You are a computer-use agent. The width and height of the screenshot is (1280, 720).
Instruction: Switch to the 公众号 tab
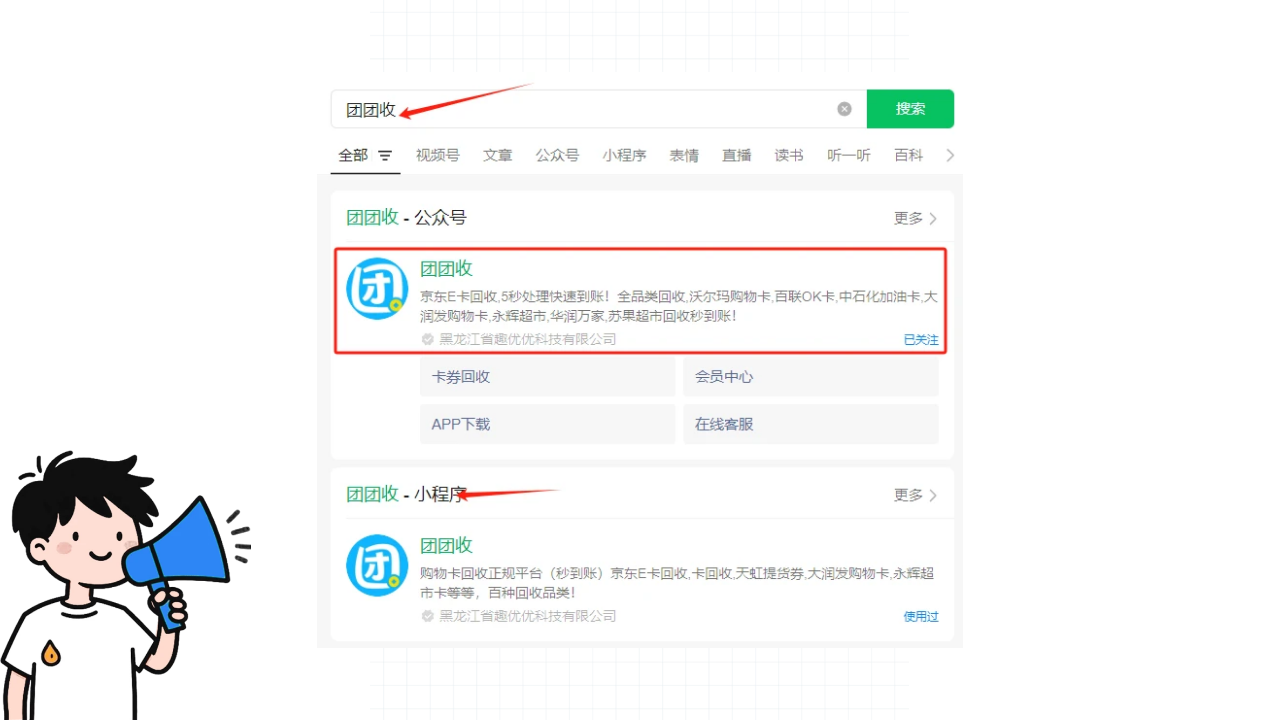557,155
